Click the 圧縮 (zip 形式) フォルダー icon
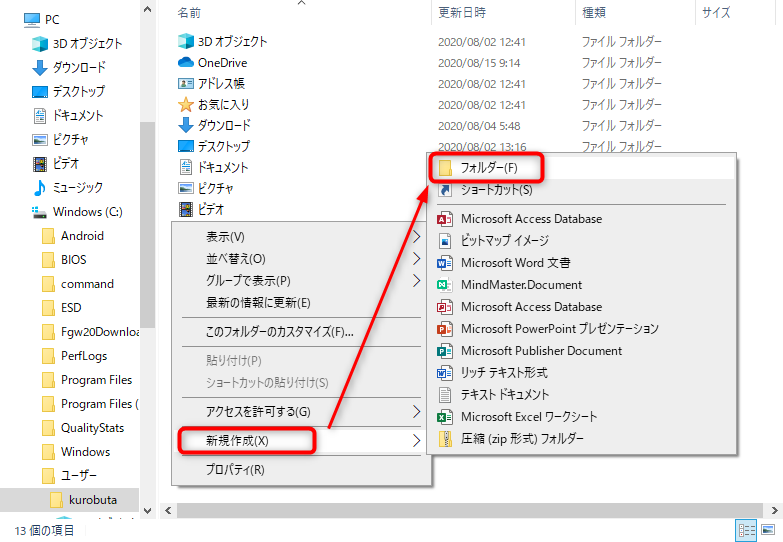 (445, 439)
